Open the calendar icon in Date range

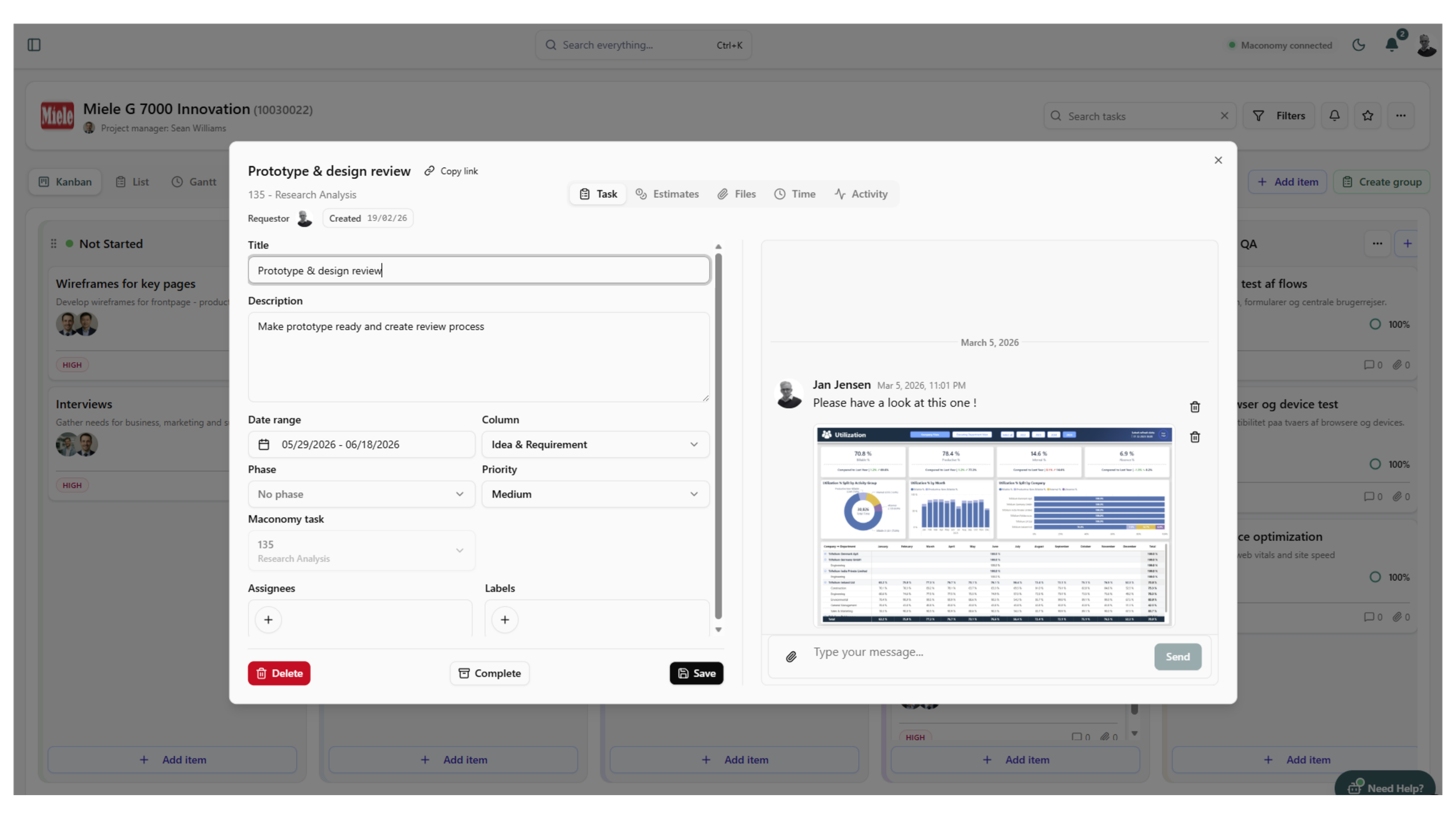264,444
